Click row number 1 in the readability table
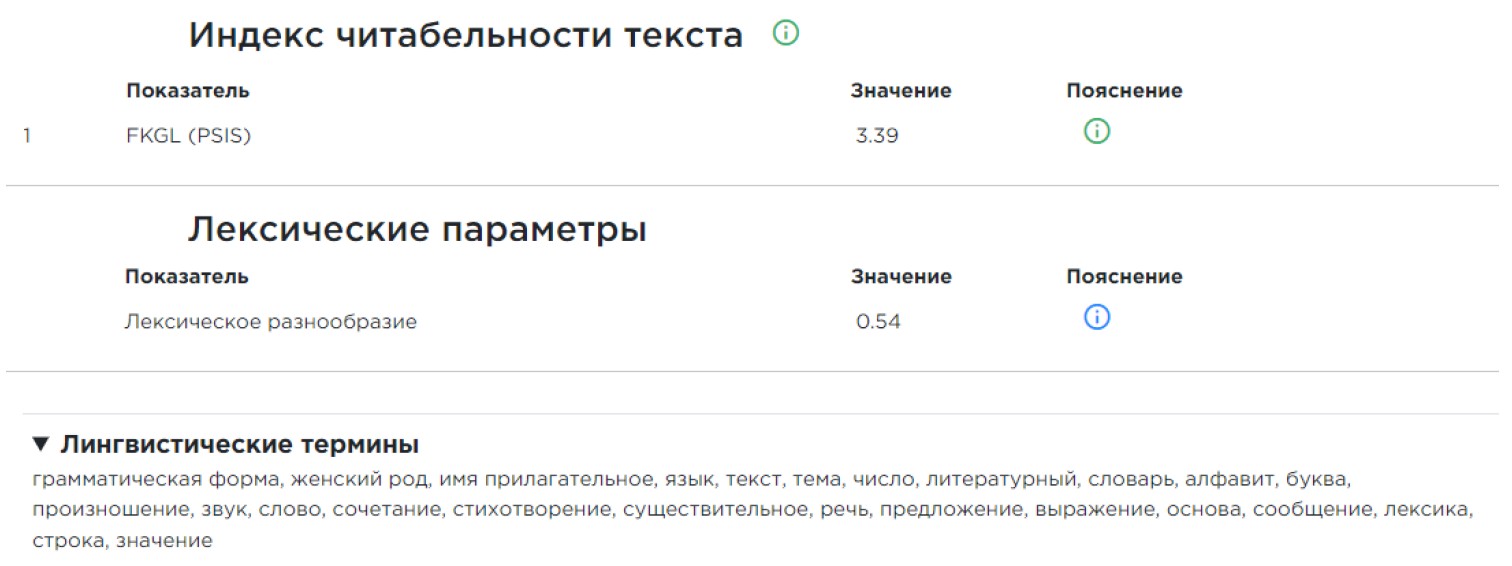Screen dimensions: 1512x566 click(26, 136)
